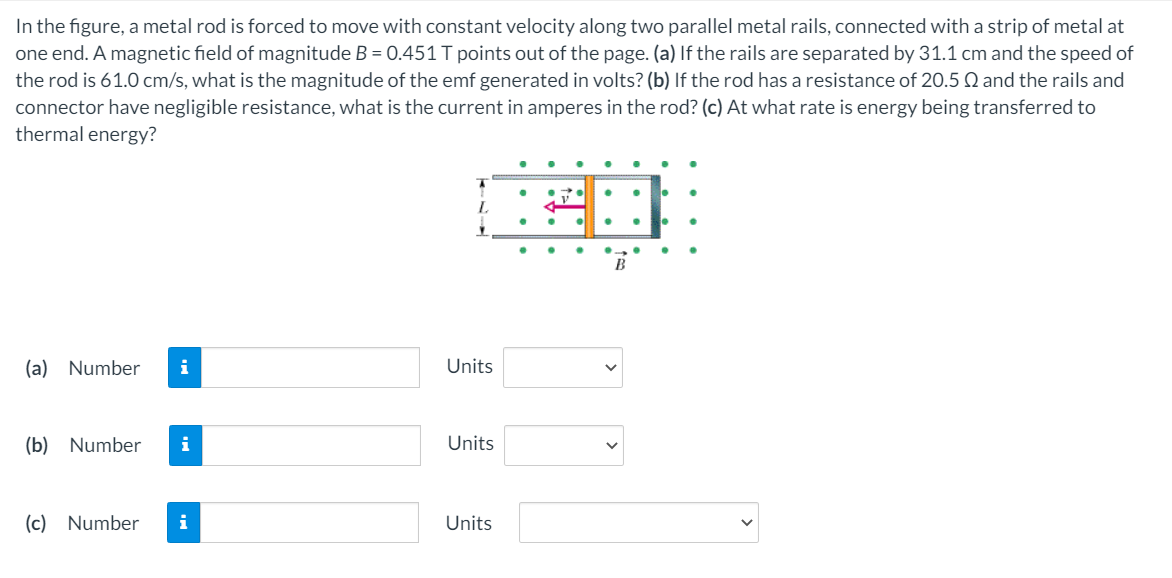Click the info icon for part (b)

(184, 445)
